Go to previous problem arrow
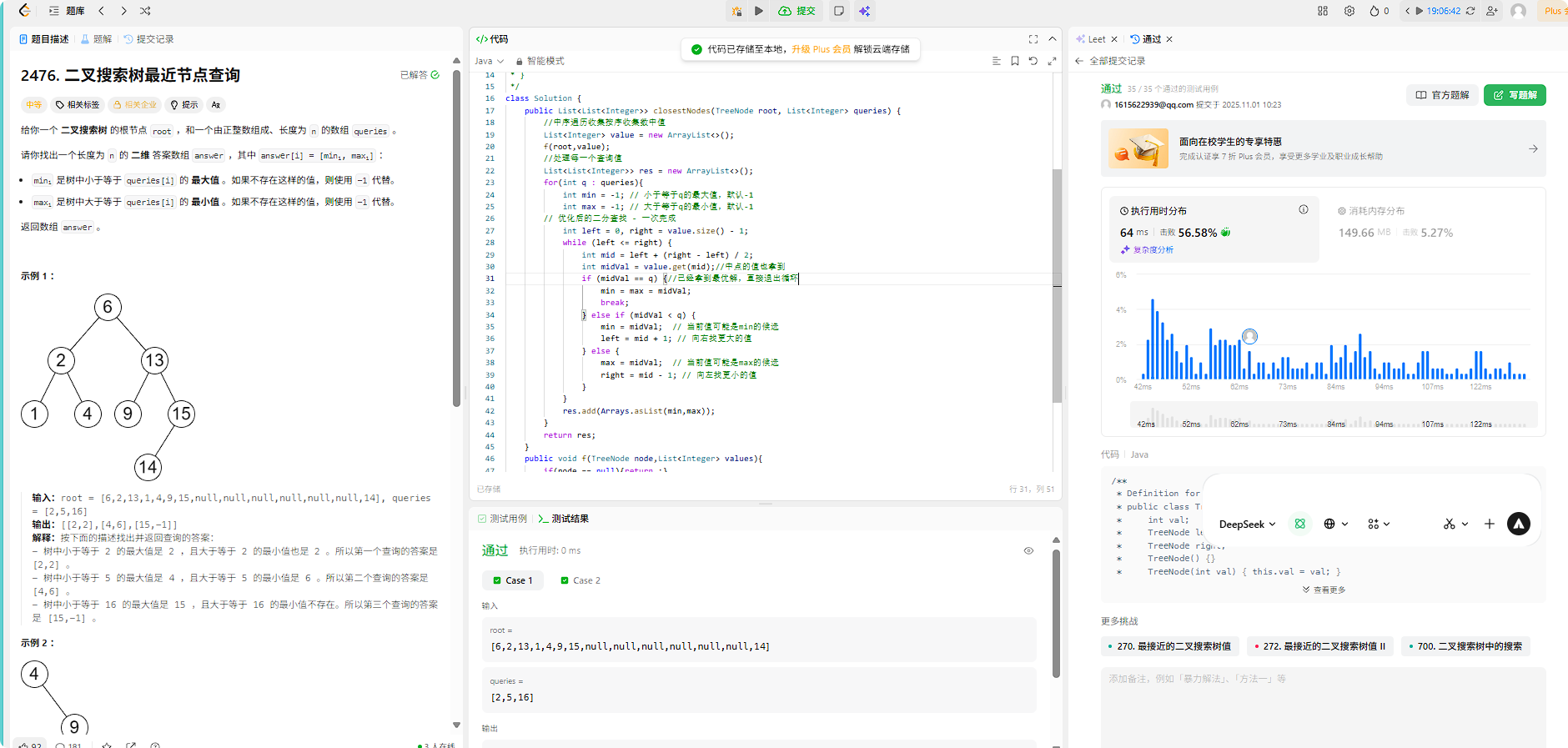1568x748 pixels. pos(102,11)
